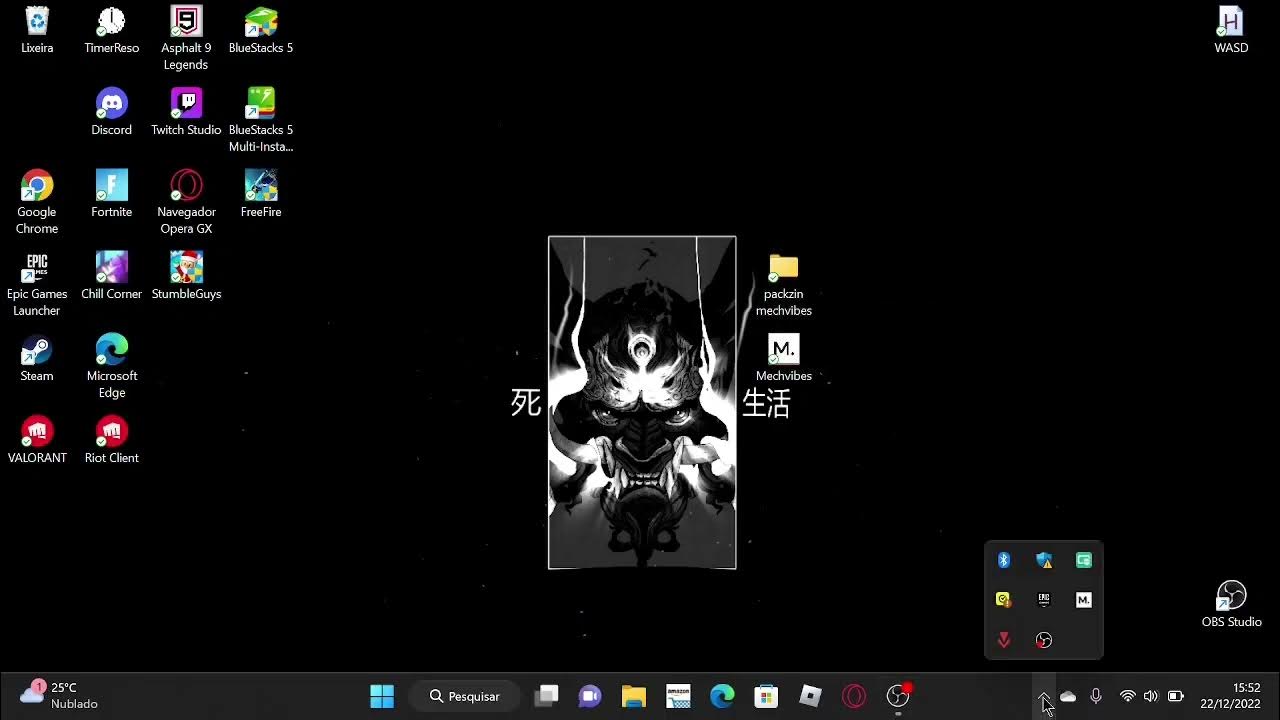The height and width of the screenshot is (720, 1280).
Task: Select the Asphalt 9 Legends shortcut
Action: pyautogui.click(x=186, y=38)
